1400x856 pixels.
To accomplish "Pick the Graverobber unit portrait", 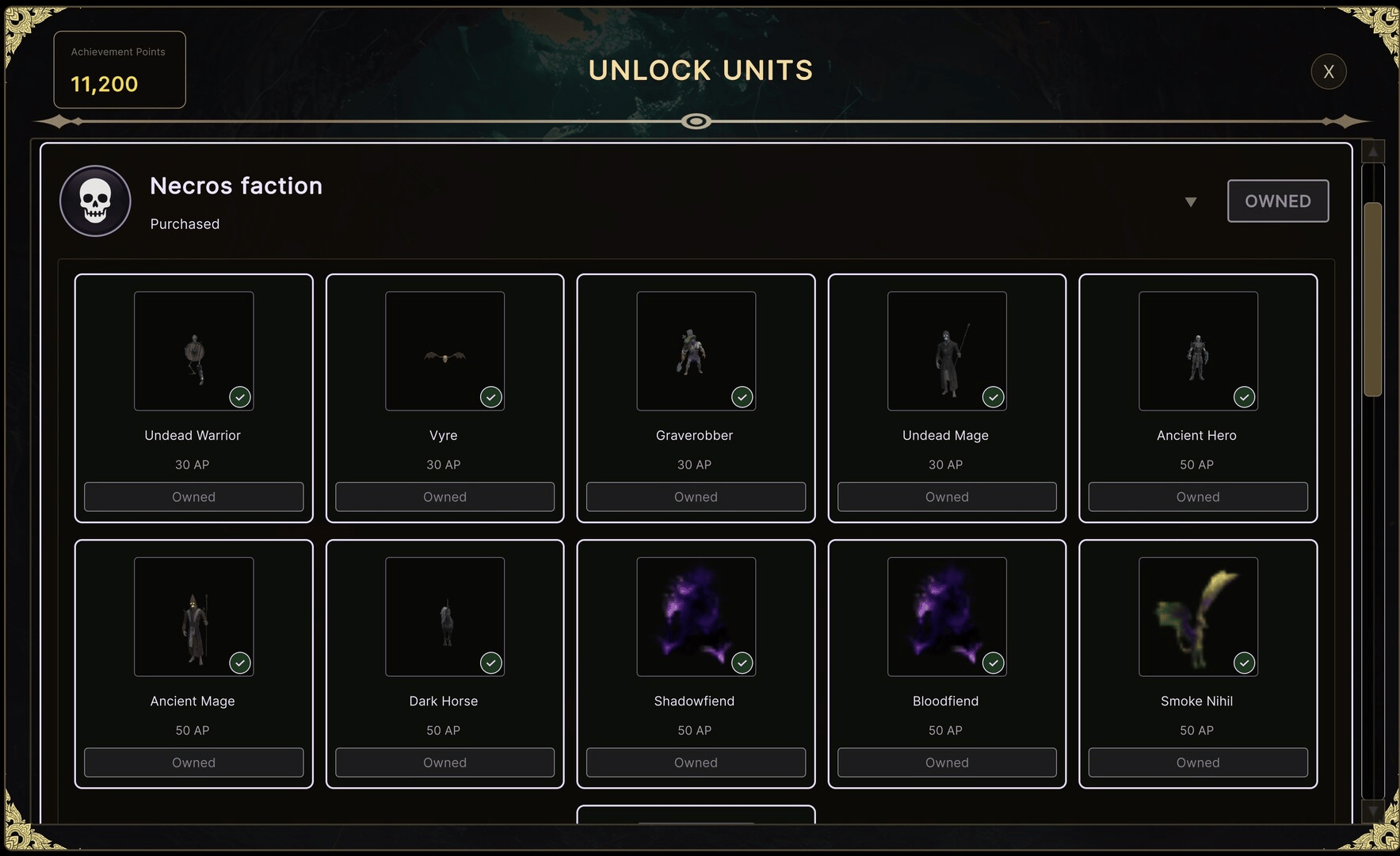I will (696, 351).
